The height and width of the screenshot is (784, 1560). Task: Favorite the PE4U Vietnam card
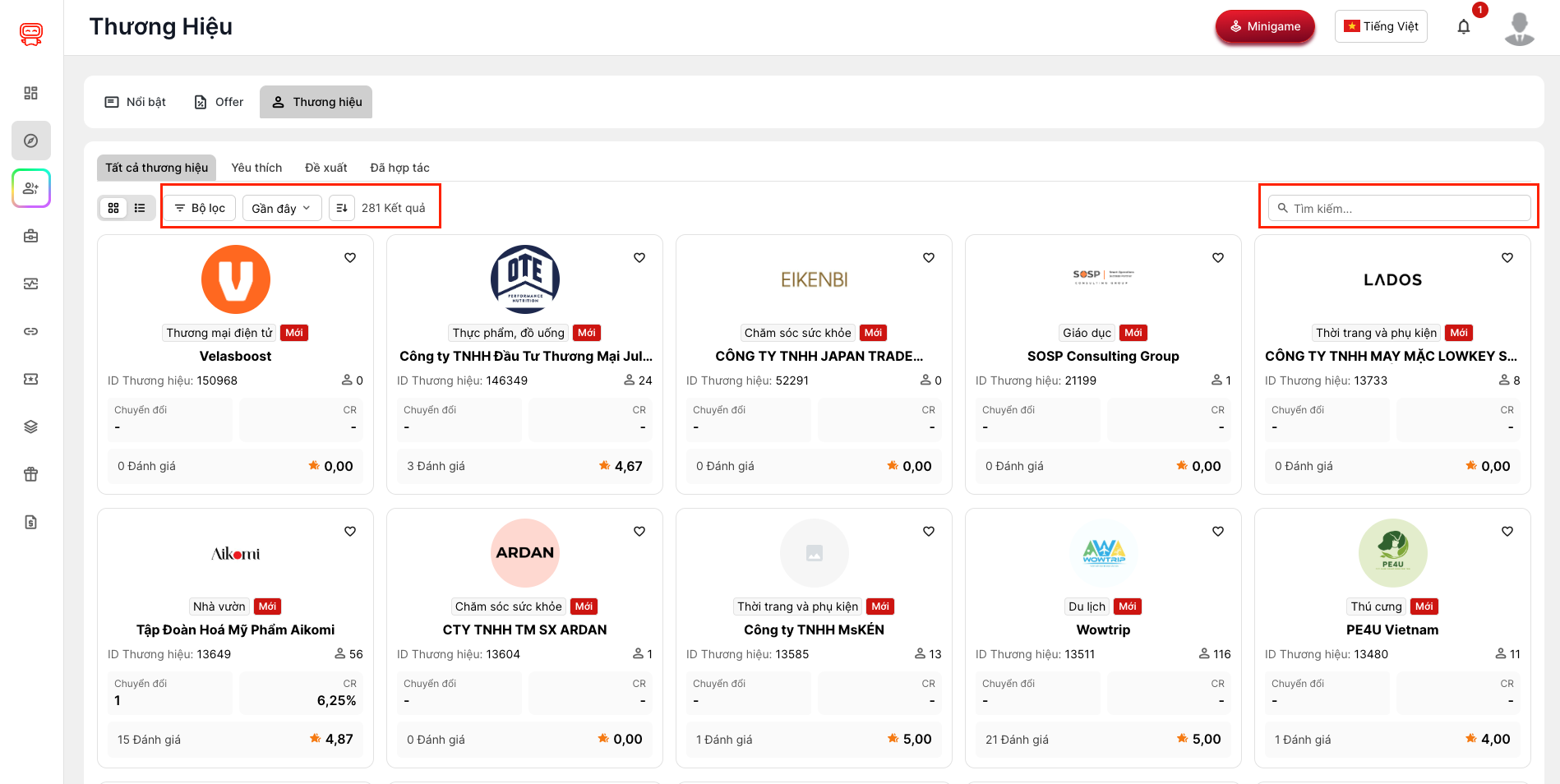point(1507,531)
